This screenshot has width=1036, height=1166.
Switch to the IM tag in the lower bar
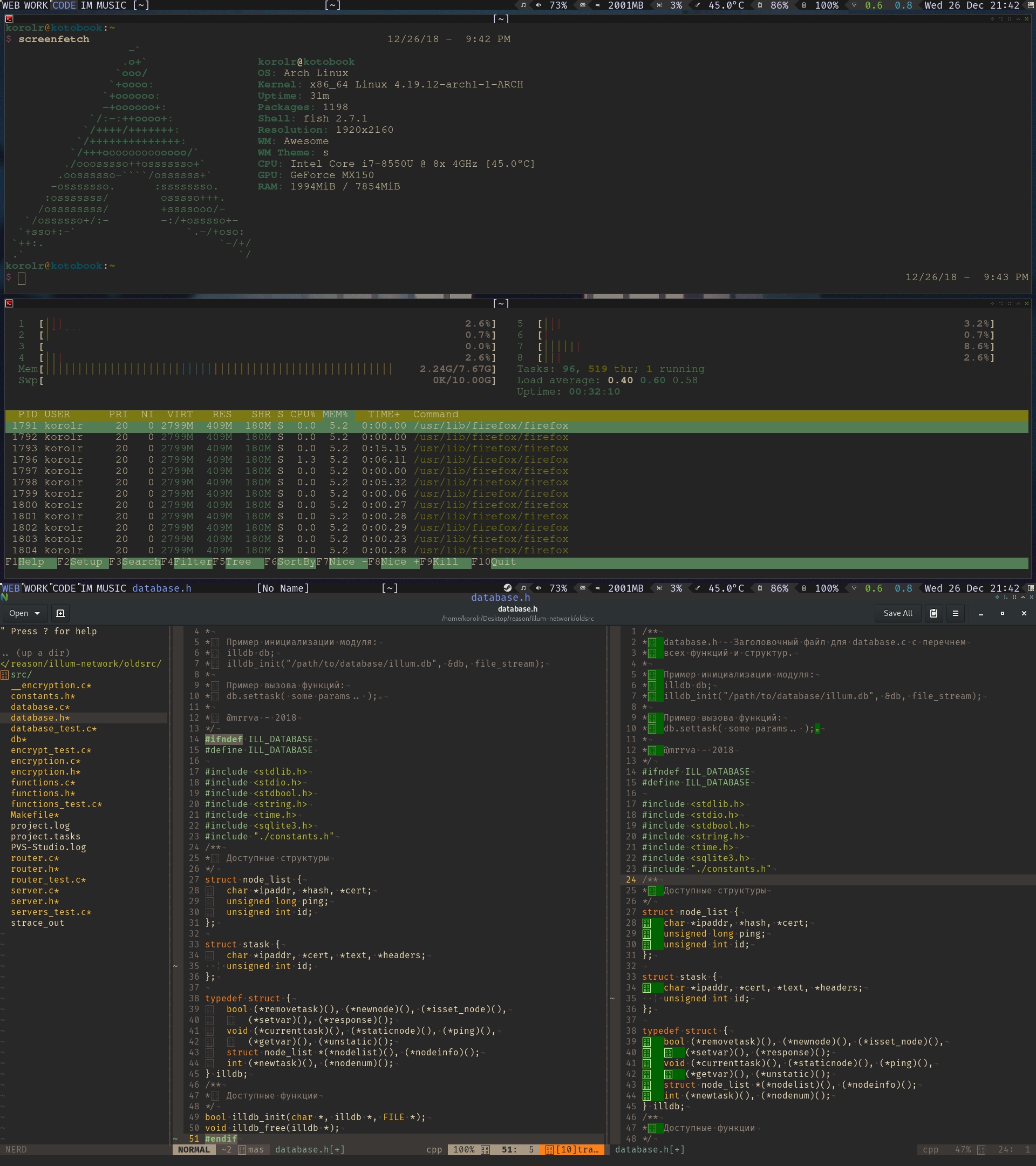point(86,588)
